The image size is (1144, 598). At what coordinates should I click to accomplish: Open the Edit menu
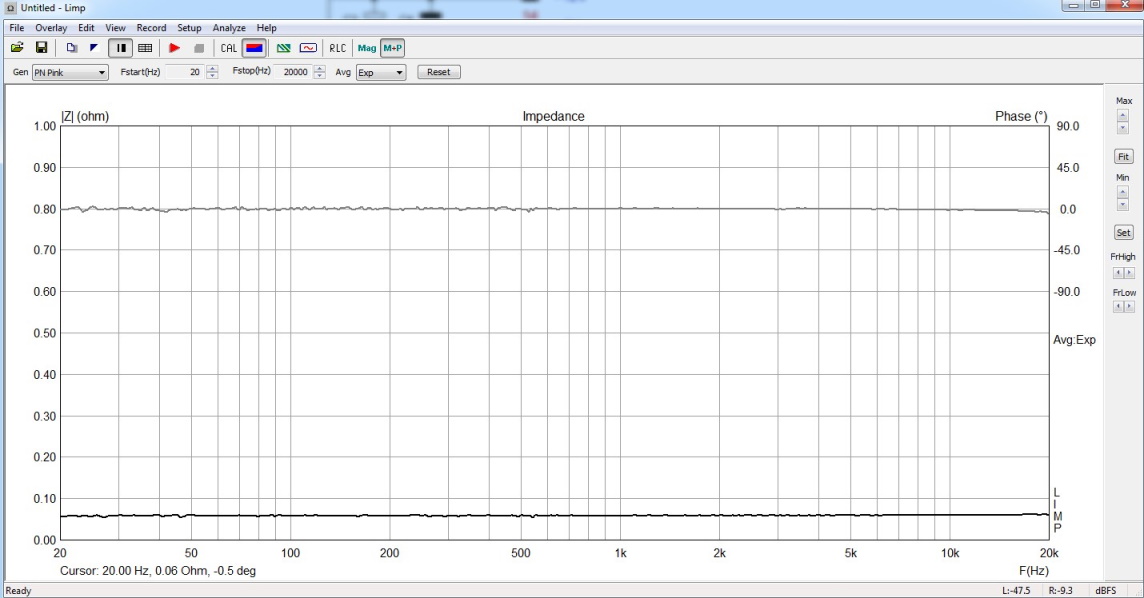86,28
